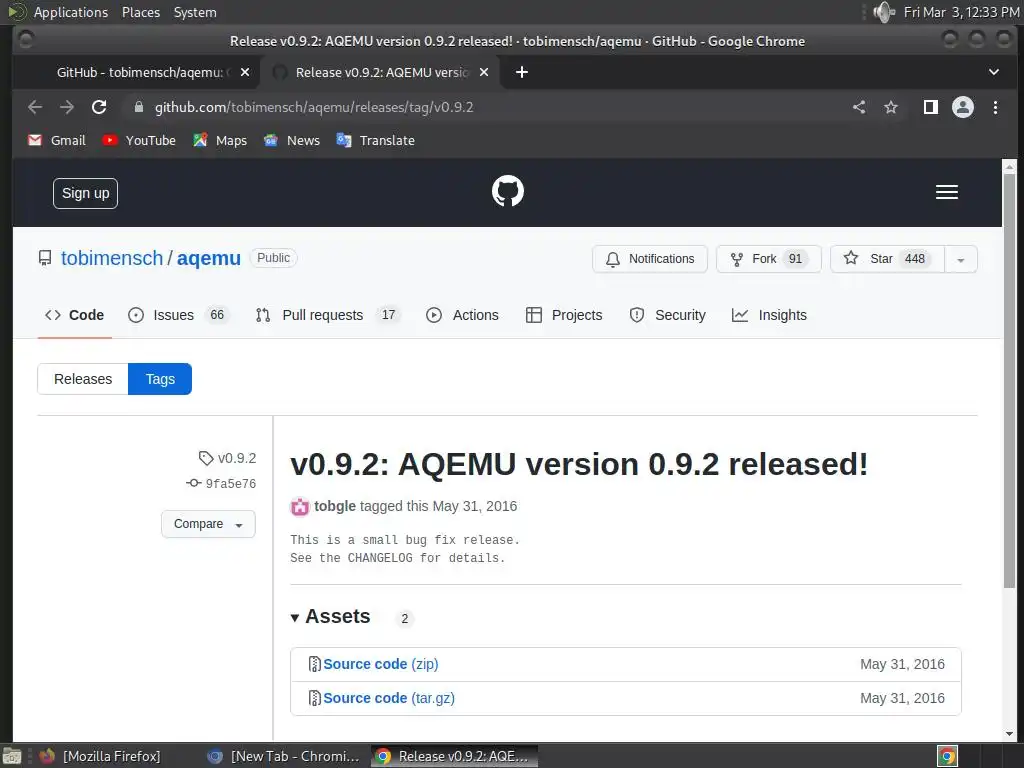The height and width of the screenshot is (768, 1024).
Task: Open the aqemu repository link
Action: point(209,258)
